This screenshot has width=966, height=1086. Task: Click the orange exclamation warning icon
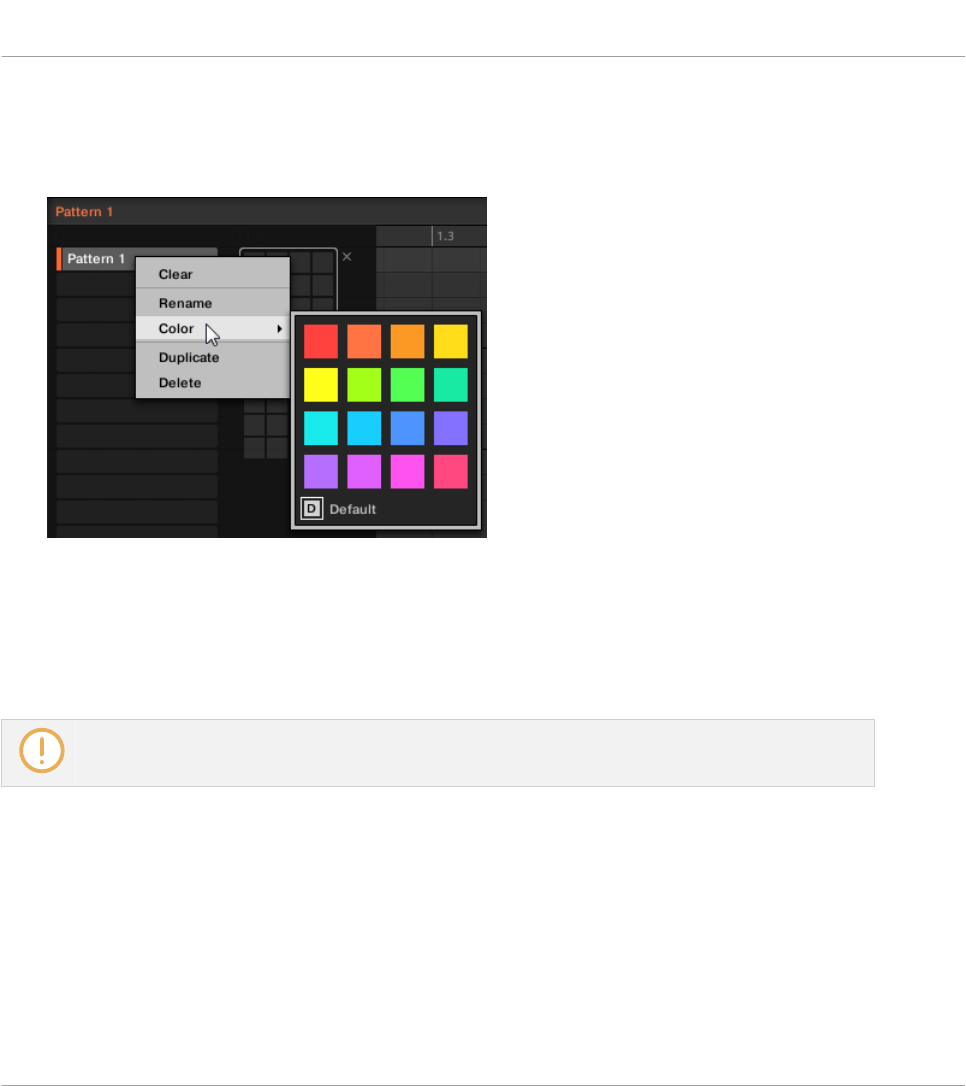pos(42,751)
